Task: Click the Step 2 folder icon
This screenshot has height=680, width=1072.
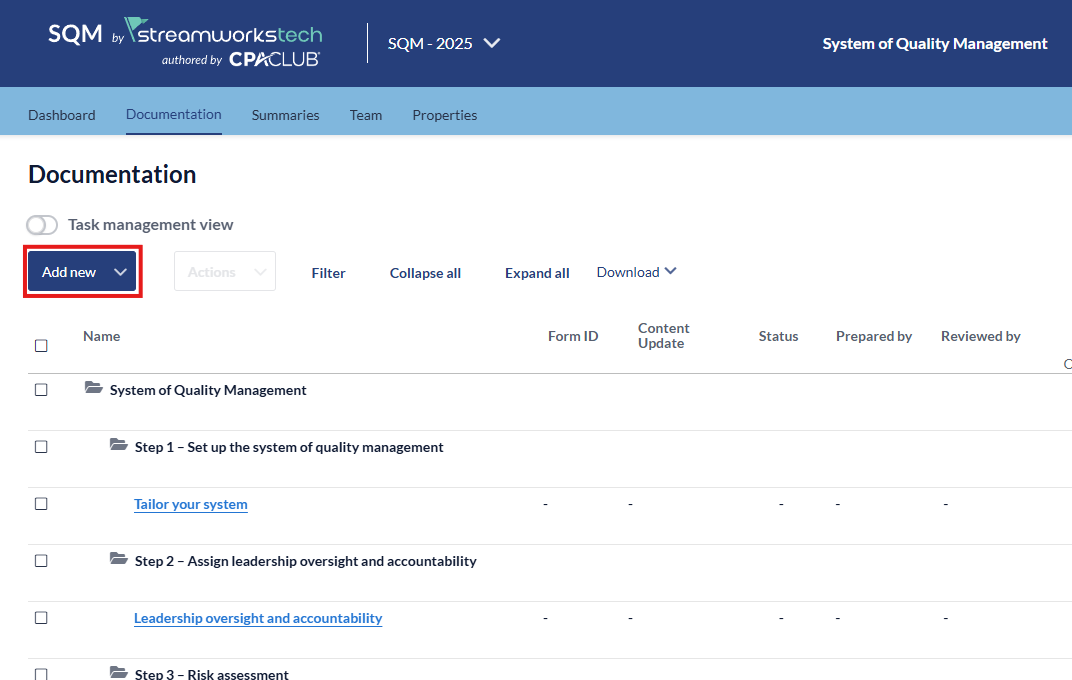Action: 119,560
